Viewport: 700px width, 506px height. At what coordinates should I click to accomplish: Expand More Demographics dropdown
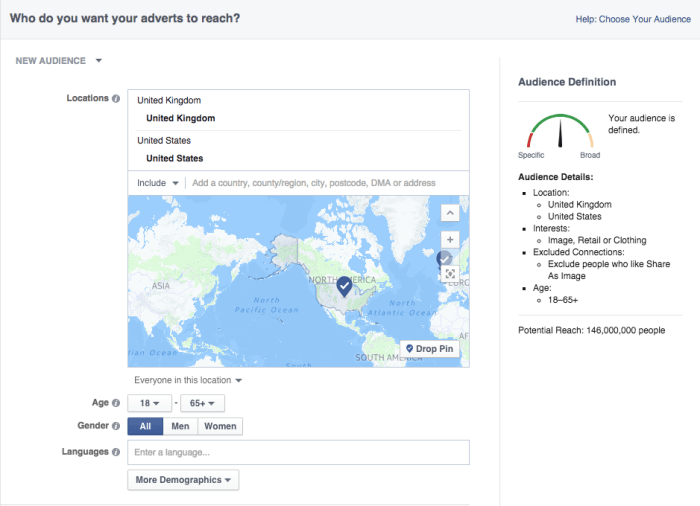coord(183,480)
